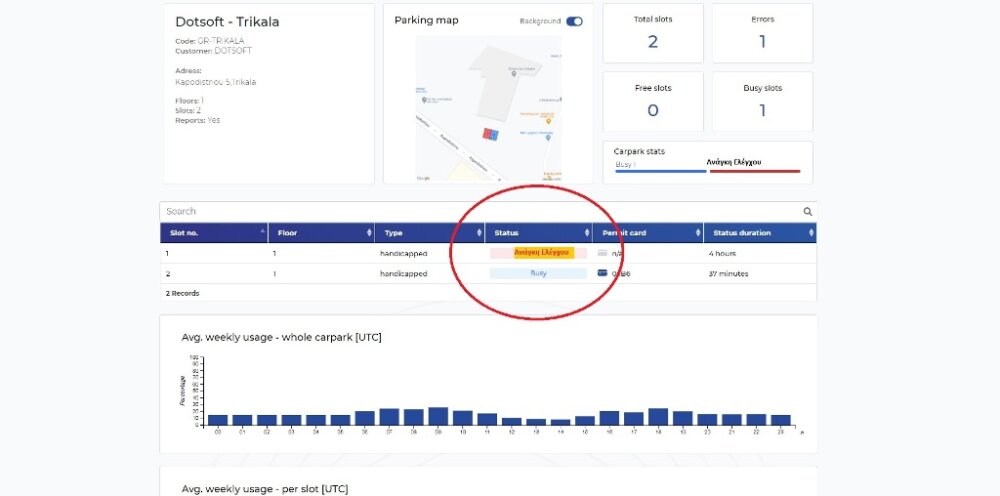
Task: Click the blue Busy bar in Carpark stats
Action: (660, 172)
